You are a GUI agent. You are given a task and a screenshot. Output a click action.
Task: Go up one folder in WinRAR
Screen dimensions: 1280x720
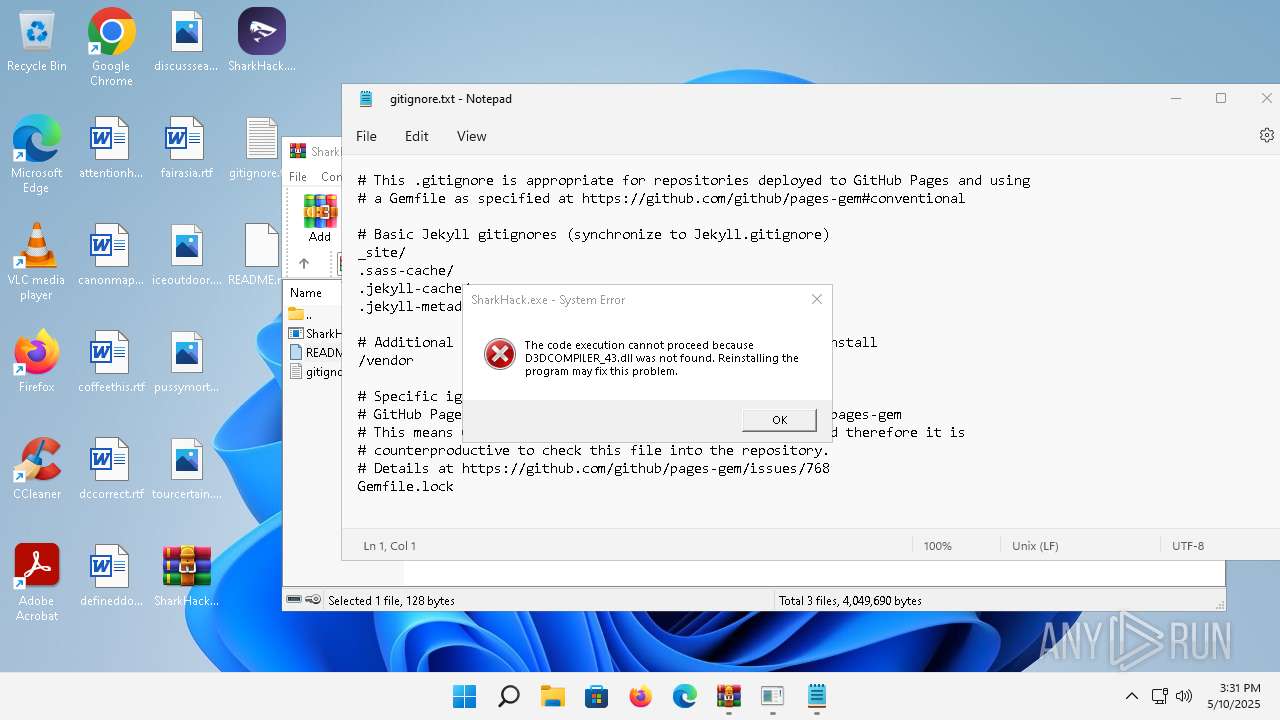point(304,263)
